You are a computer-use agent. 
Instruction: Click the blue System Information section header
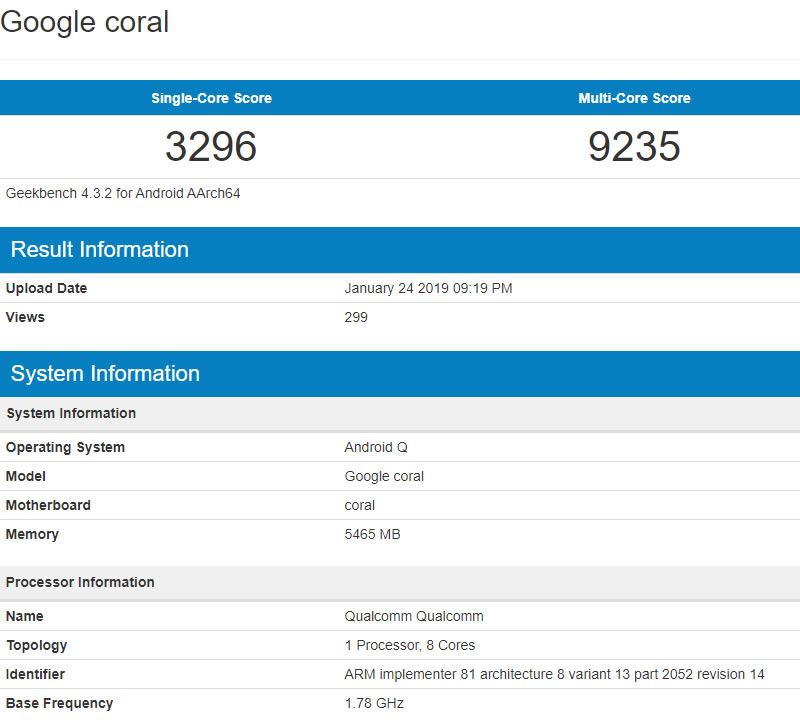(105, 374)
